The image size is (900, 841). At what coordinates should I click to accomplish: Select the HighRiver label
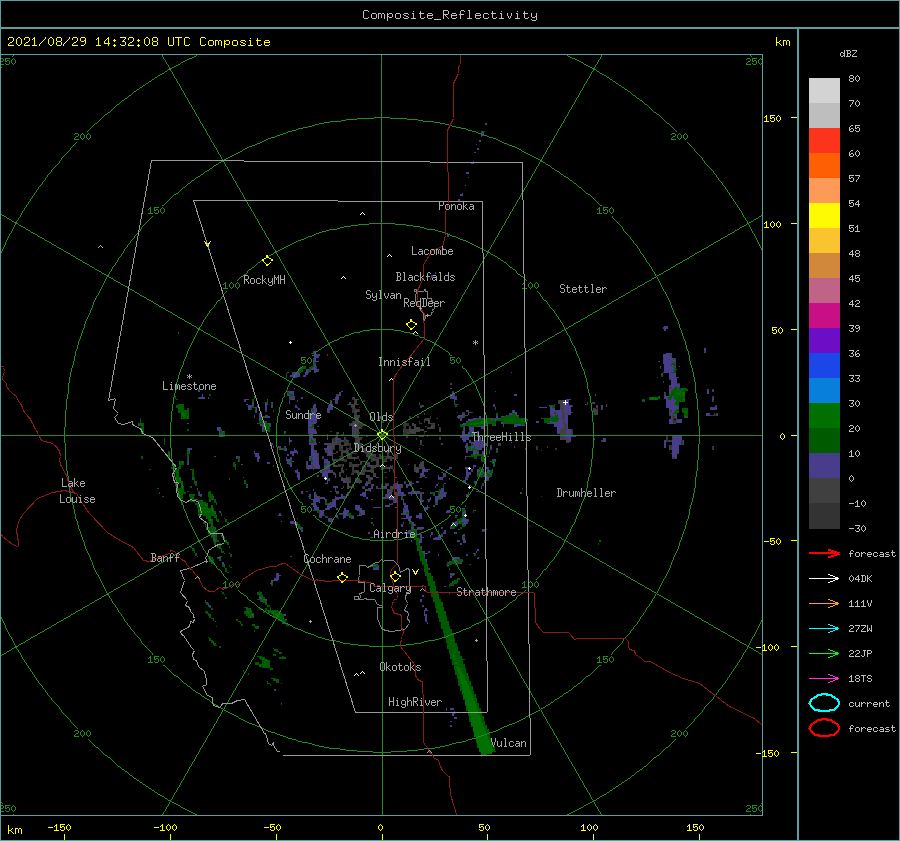pos(415,702)
